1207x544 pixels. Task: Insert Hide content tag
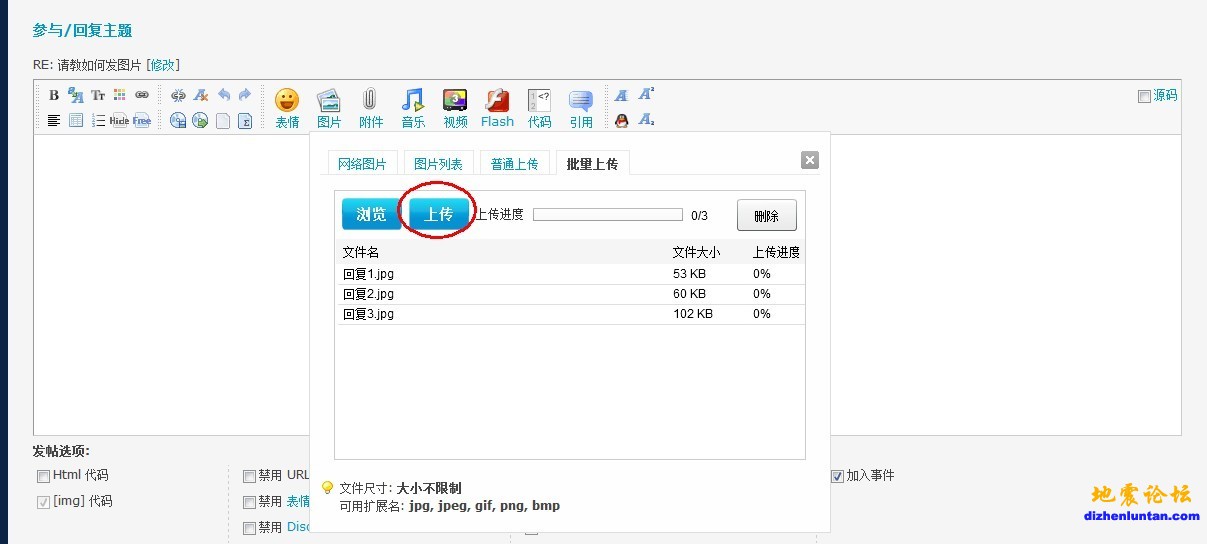point(120,120)
